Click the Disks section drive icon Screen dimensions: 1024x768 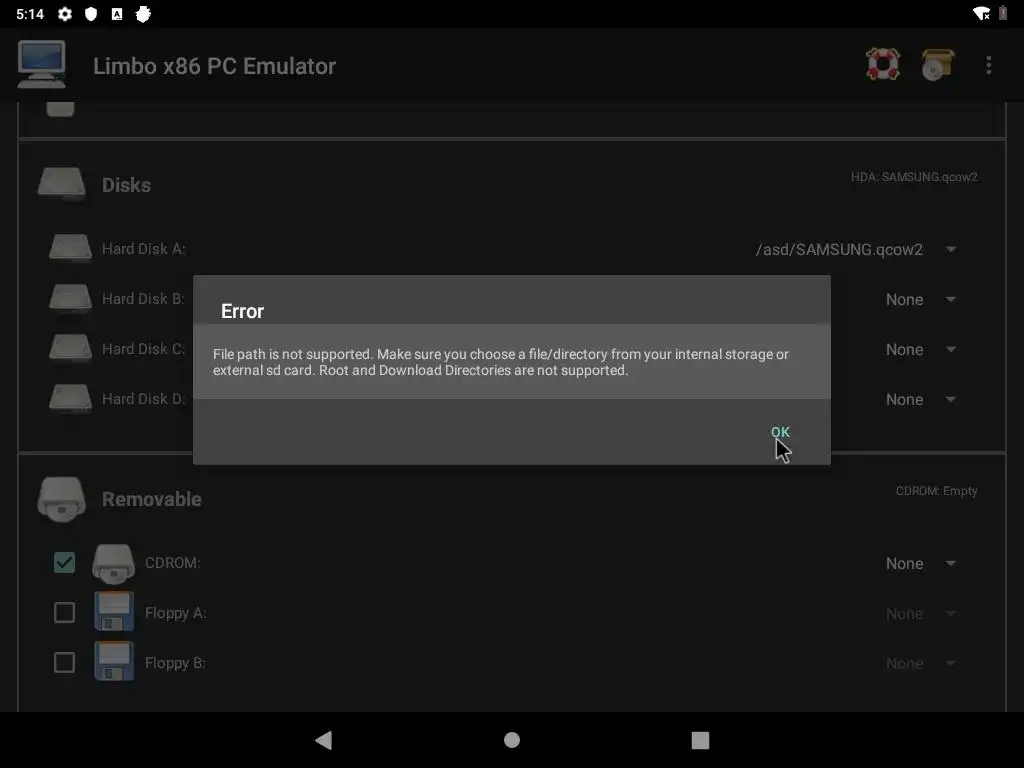click(x=61, y=184)
